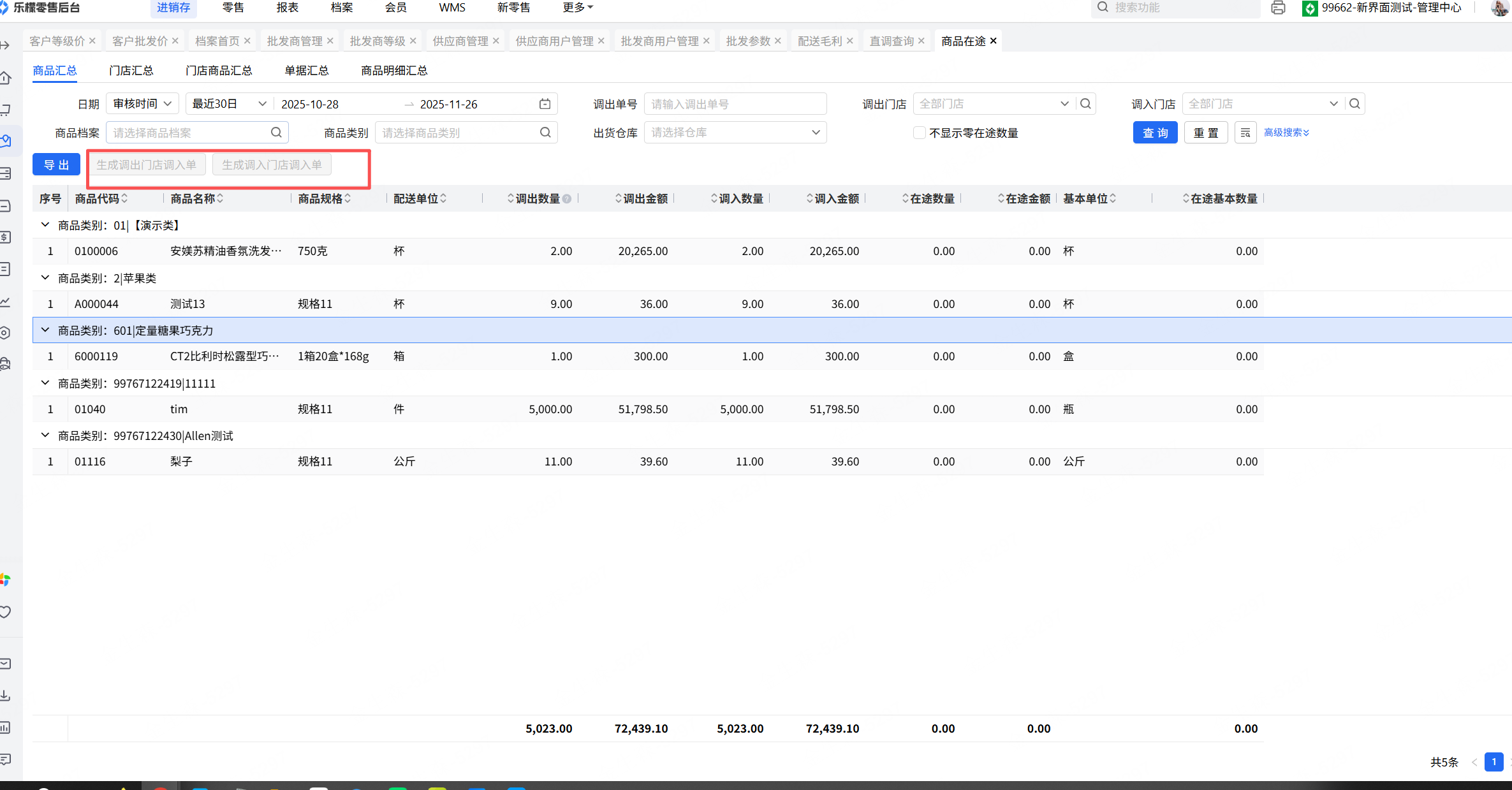The width and height of the screenshot is (1512, 790).
Task: Open the 最近30日 range dropdown
Action: (228, 104)
